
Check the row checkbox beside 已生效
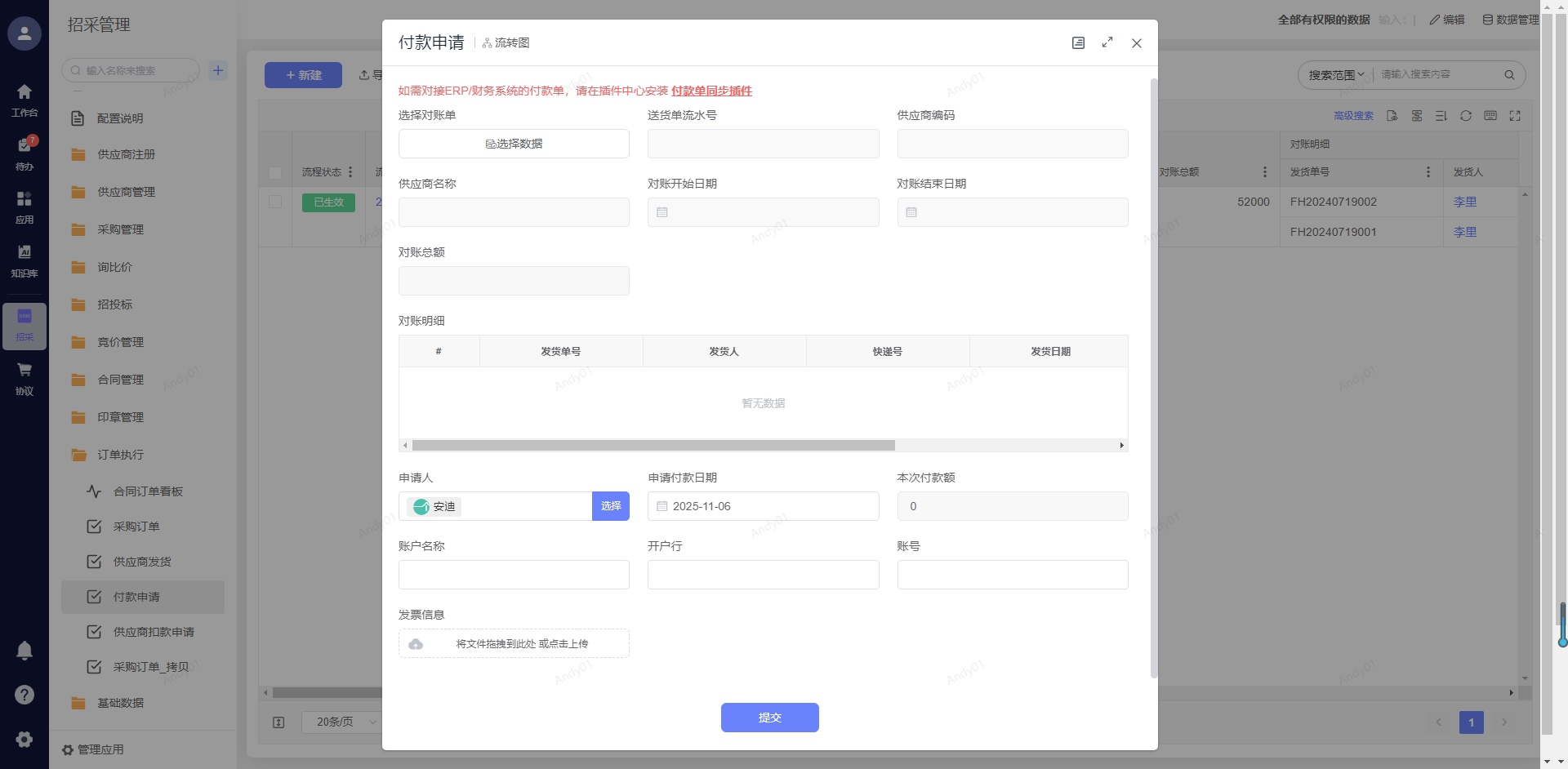[x=275, y=202]
